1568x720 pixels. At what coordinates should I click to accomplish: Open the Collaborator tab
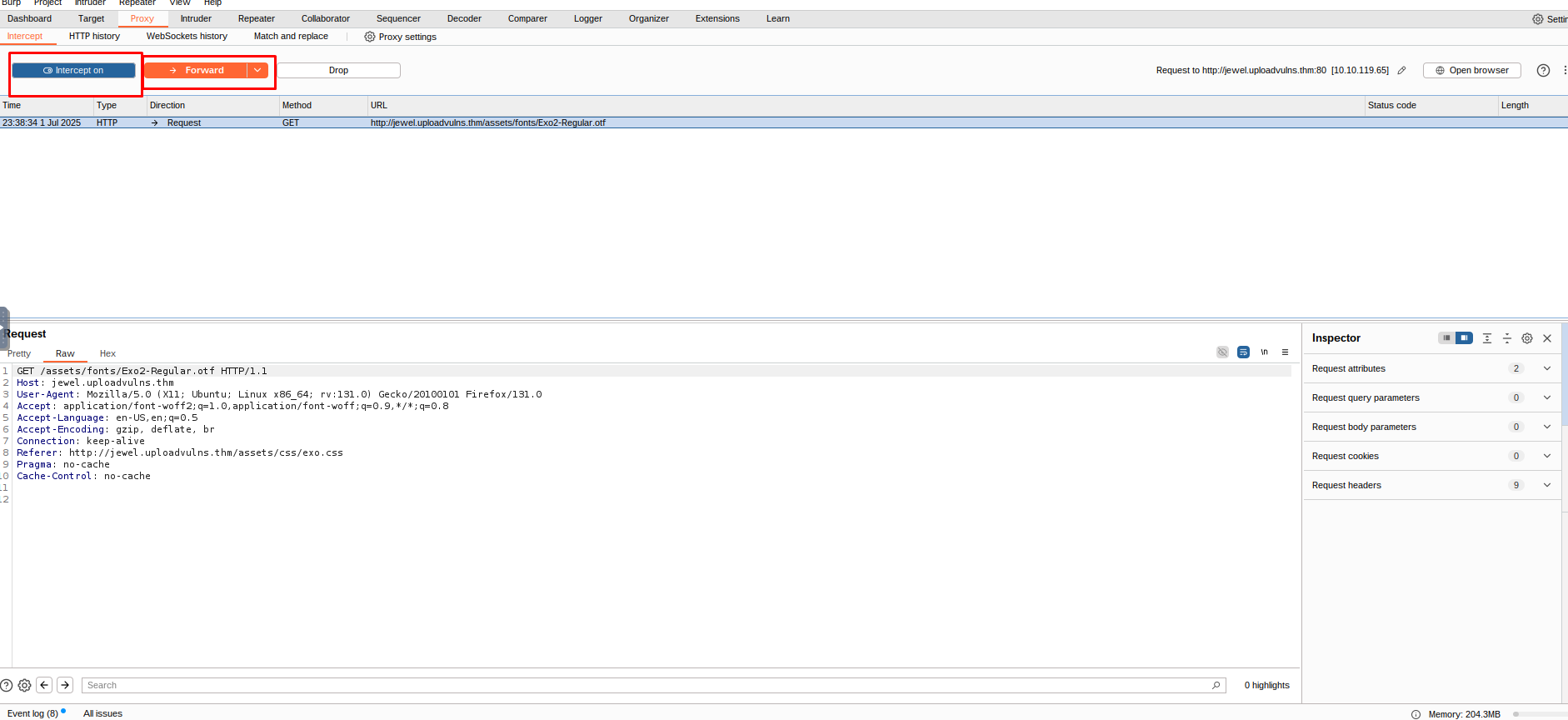(x=326, y=19)
